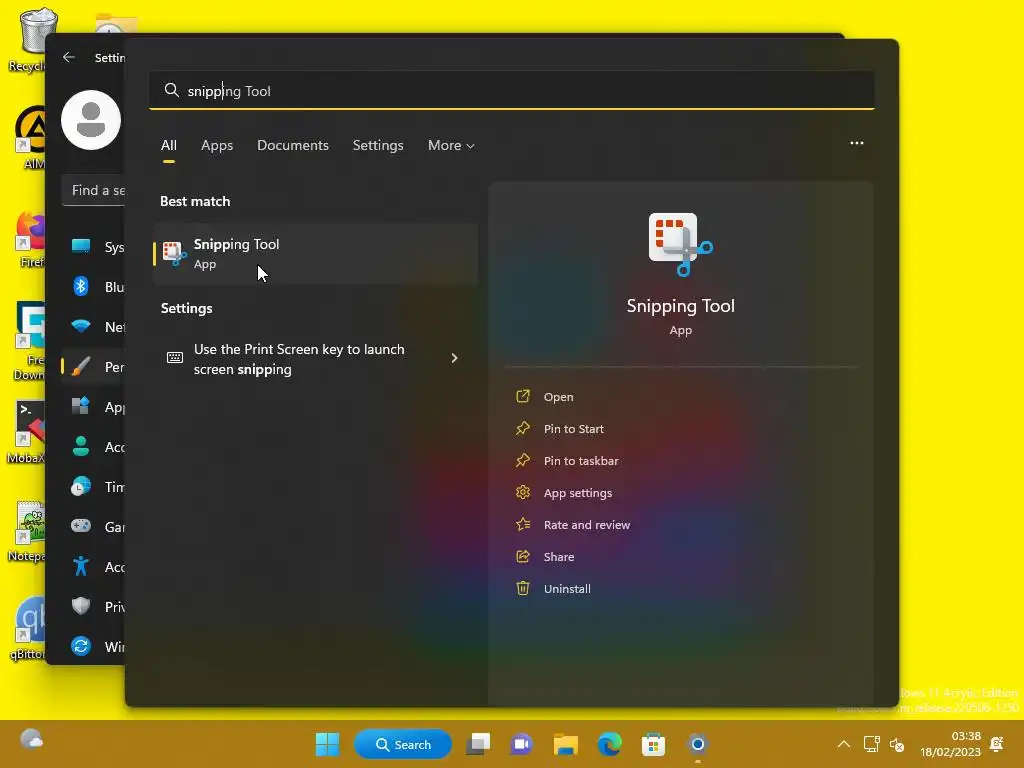The width and height of the screenshot is (1024, 768).
Task: Click Rate and review
Action: (x=586, y=525)
